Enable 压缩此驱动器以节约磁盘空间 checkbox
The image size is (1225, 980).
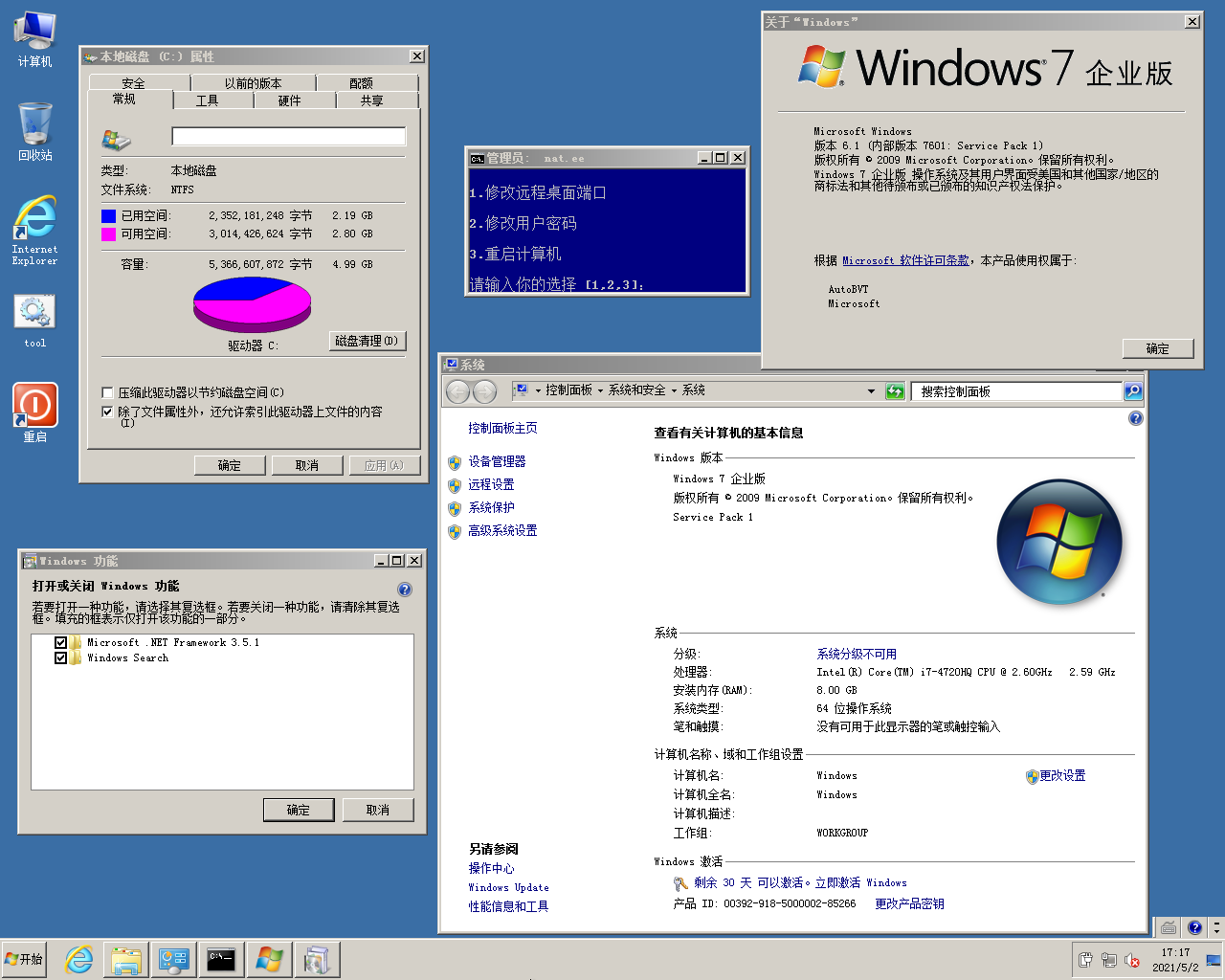[108, 392]
